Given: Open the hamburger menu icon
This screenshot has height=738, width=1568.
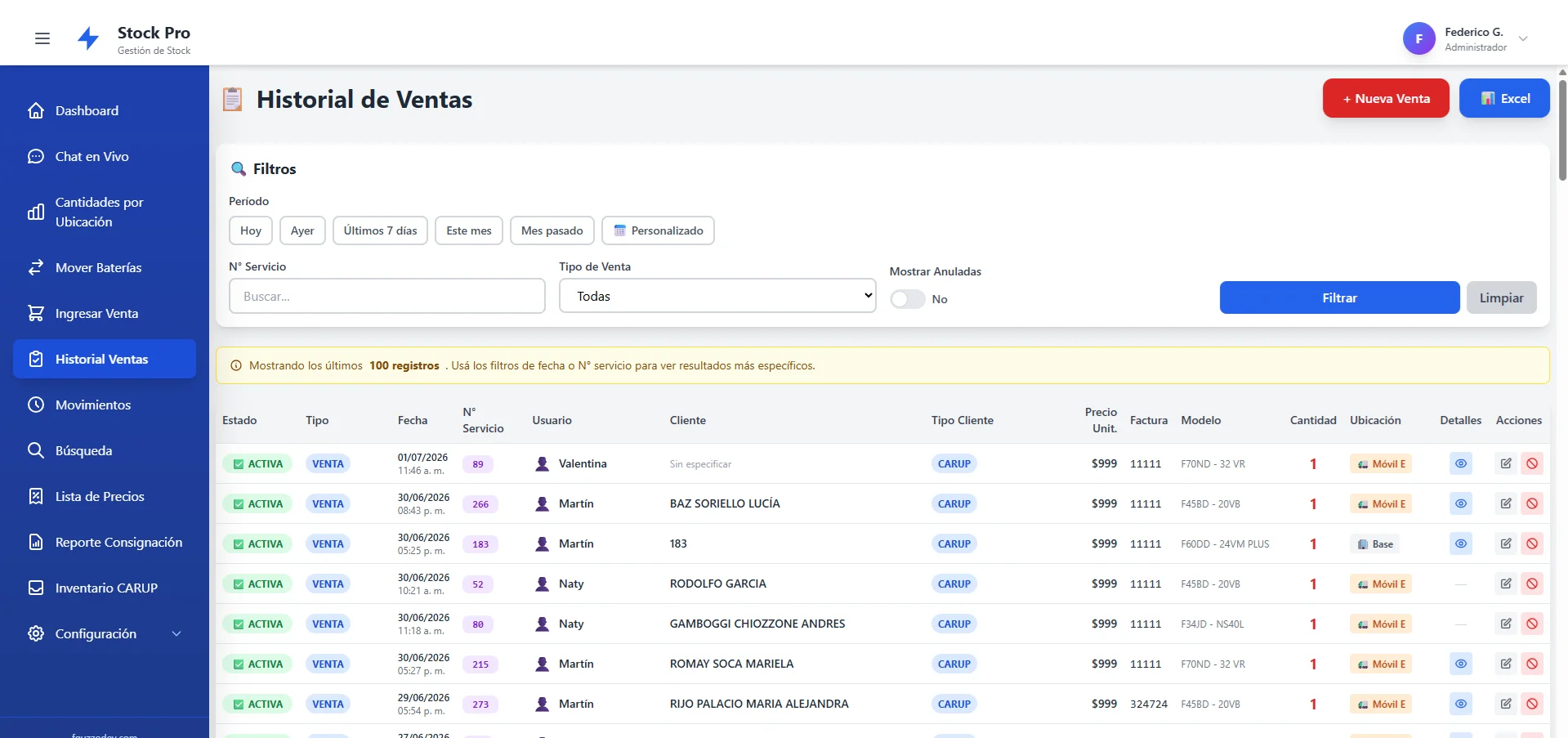Looking at the screenshot, I should [42, 38].
